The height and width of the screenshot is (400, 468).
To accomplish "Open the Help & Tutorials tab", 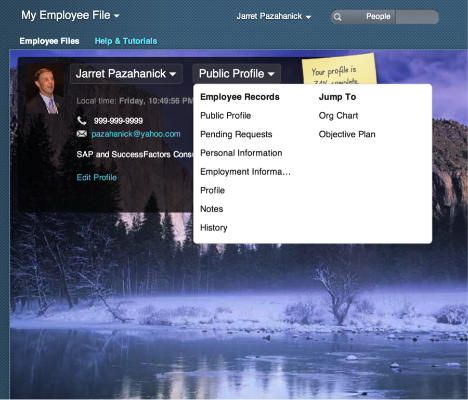I will point(126,41).
